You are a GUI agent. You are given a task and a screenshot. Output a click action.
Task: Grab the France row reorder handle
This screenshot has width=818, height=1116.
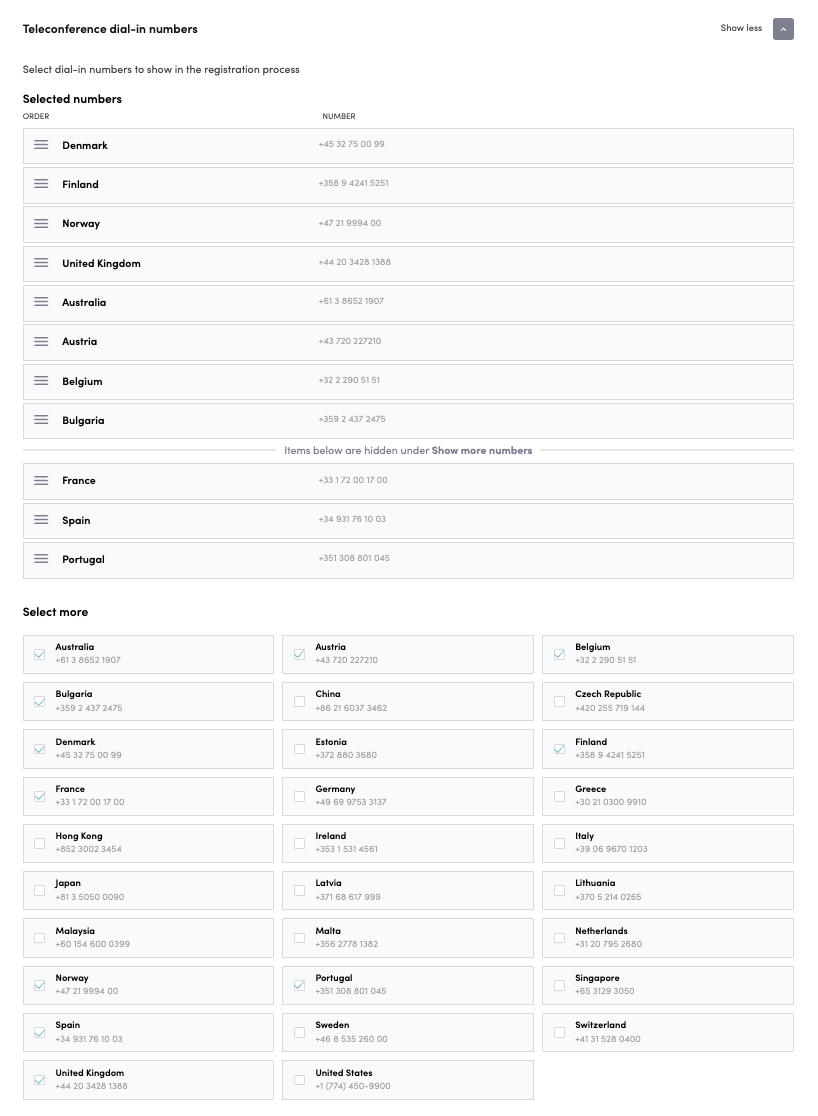[x=41, y=480]
